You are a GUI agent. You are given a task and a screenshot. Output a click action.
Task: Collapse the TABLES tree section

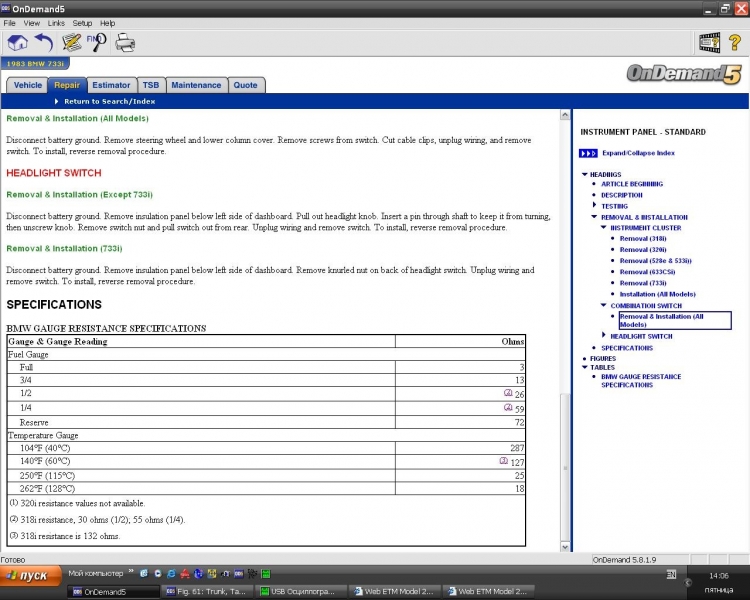pyautogui.click(x=585, y=367)
